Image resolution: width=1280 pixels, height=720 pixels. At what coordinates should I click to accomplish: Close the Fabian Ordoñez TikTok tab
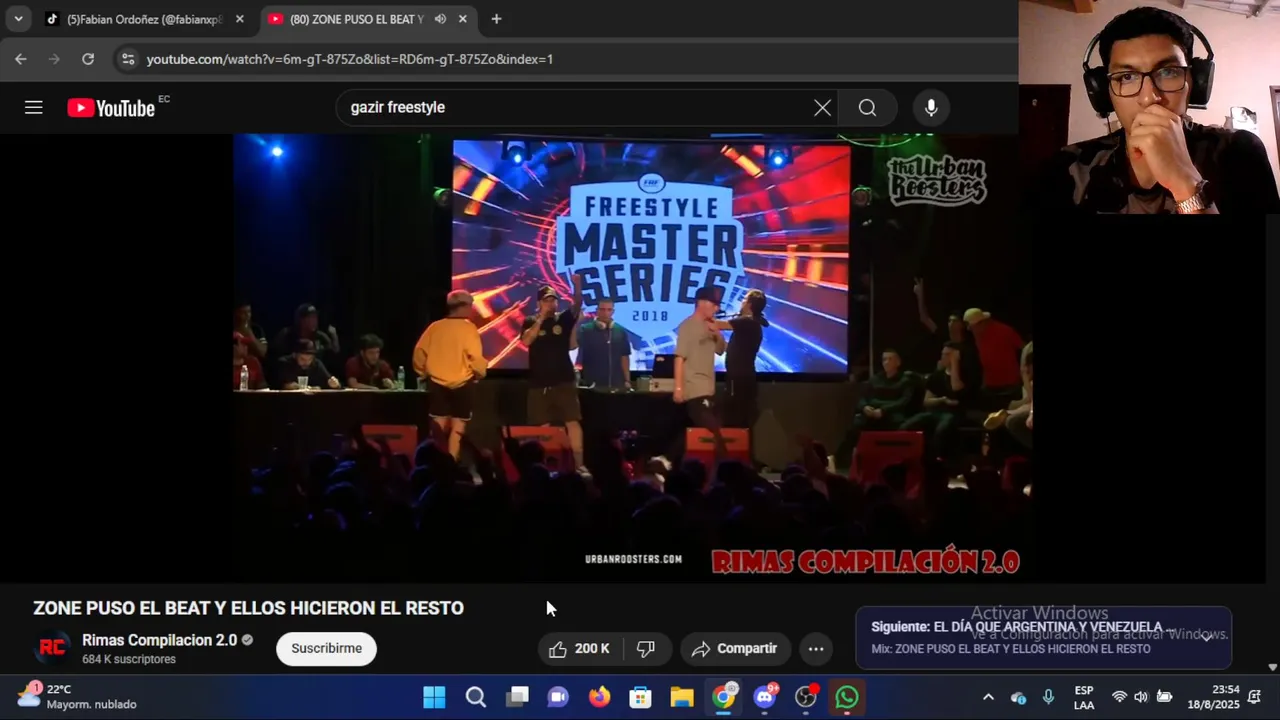(240, 19)
